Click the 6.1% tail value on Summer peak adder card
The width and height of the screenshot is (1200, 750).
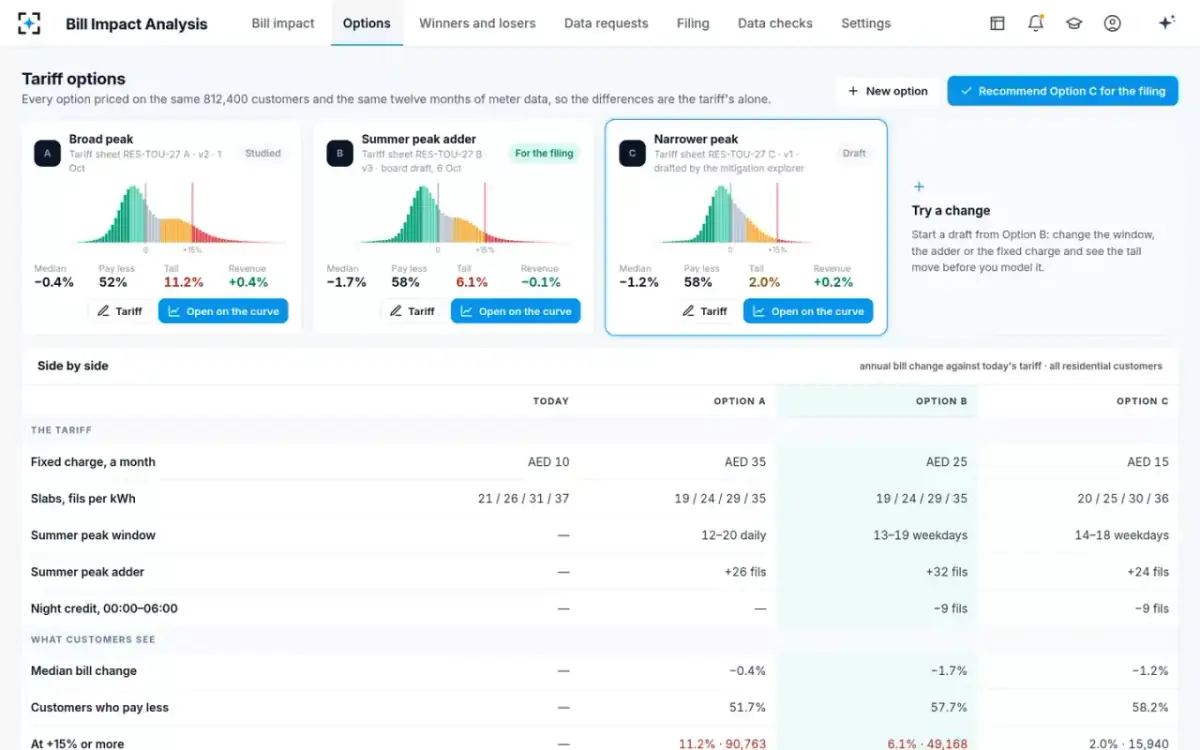[x=472, y=282]
